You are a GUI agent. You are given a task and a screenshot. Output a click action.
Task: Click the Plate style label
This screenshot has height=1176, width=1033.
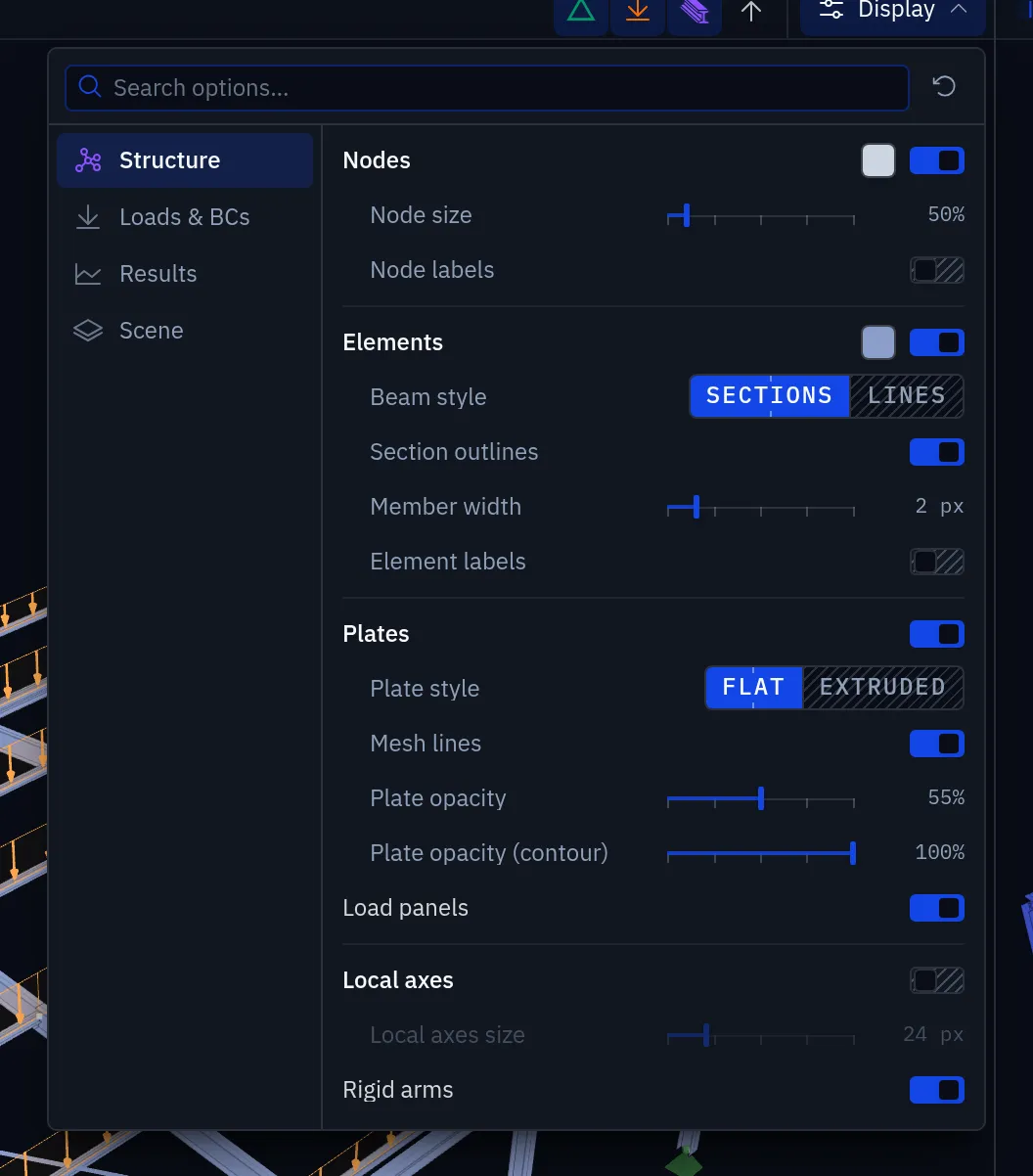(x=425, y=689)
